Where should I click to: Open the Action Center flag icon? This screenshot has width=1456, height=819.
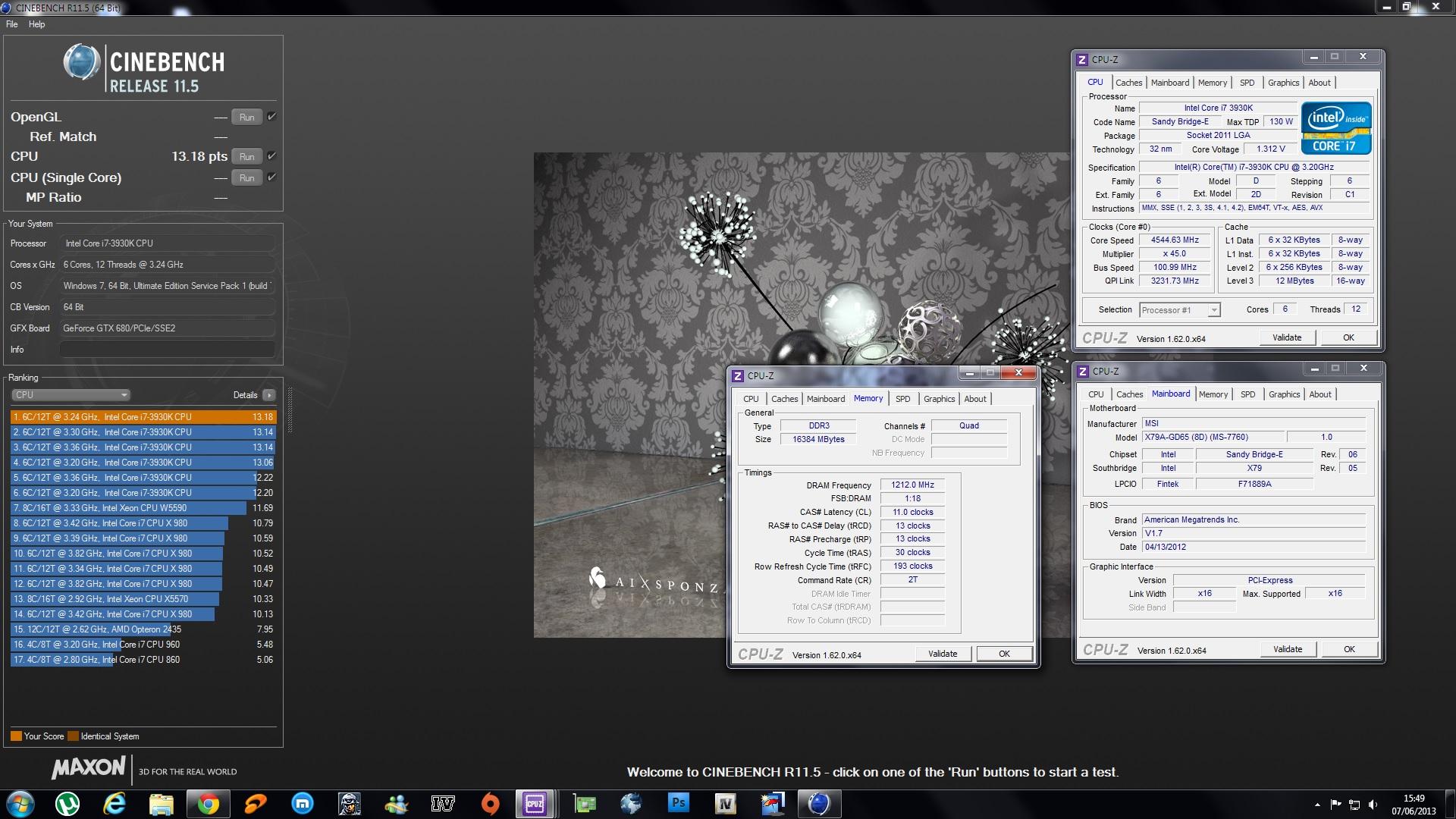coord(1335,805)
